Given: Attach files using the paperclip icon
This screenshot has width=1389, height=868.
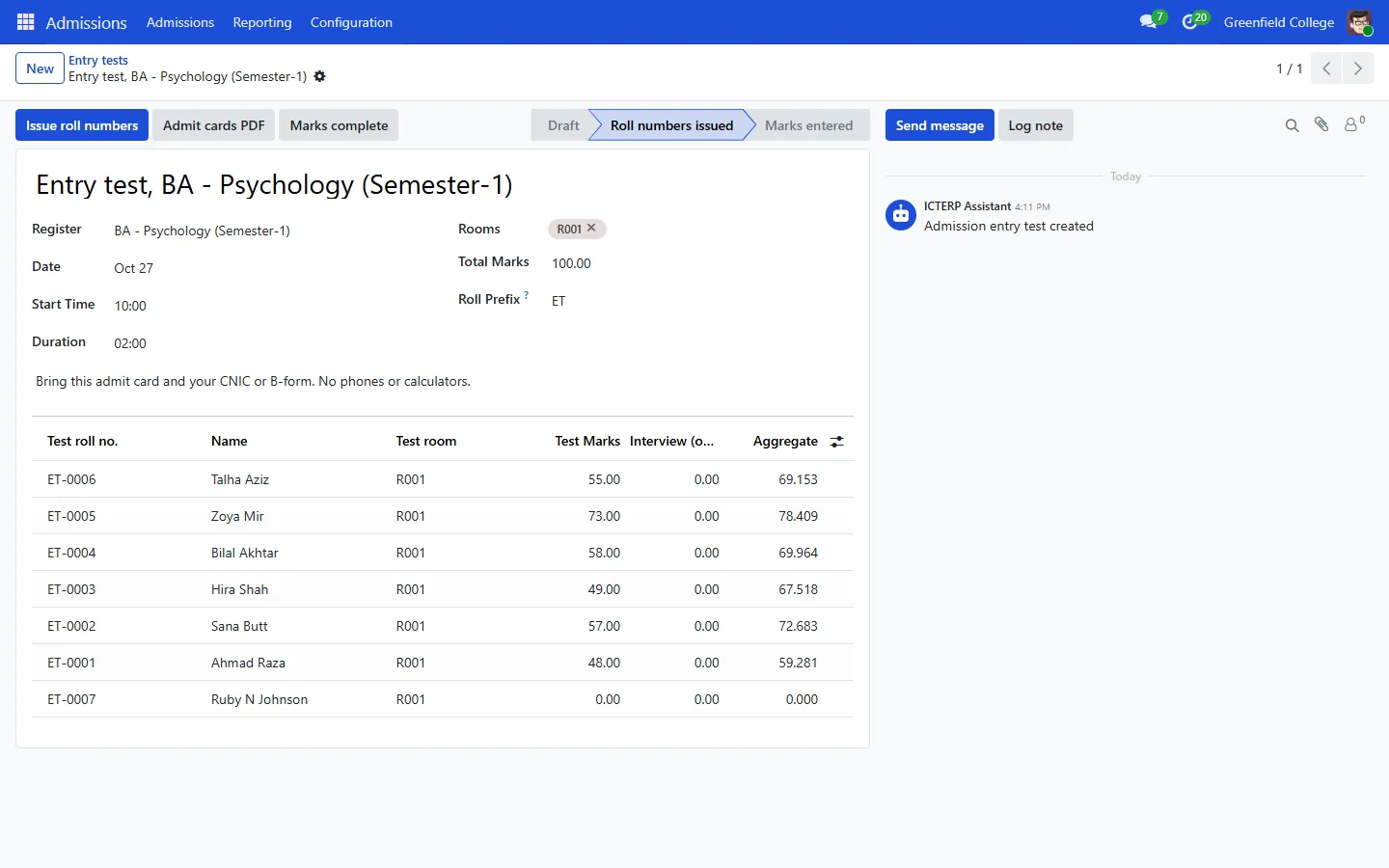Looking at the screenshot, I should (x=1322, y=125).
